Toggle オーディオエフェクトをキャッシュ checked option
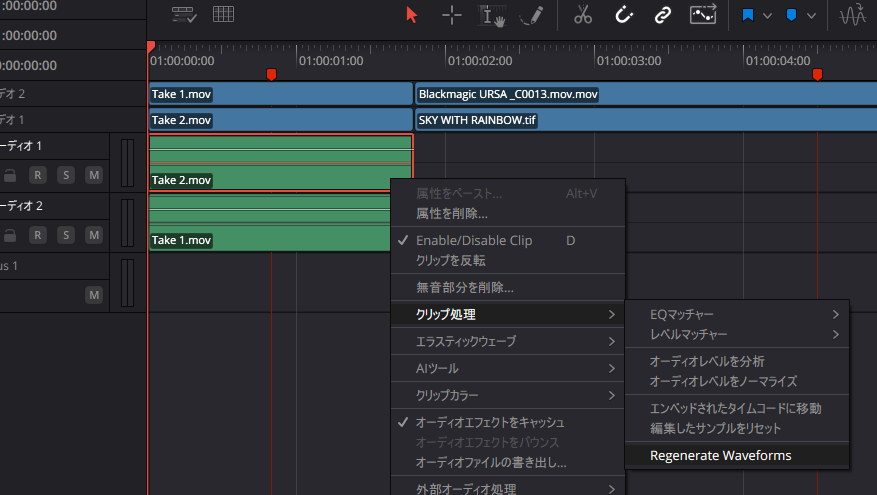877x495 pixels. point(490,422)
